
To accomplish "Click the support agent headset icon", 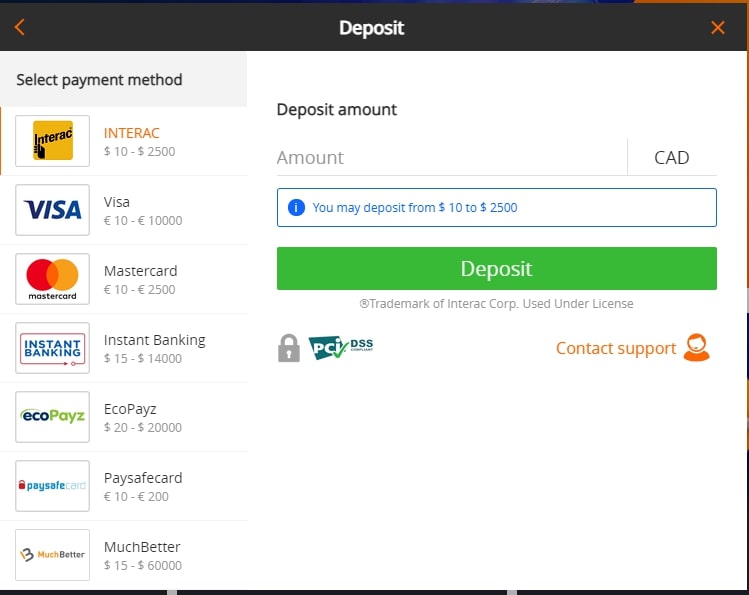I will tap(696, 347).
